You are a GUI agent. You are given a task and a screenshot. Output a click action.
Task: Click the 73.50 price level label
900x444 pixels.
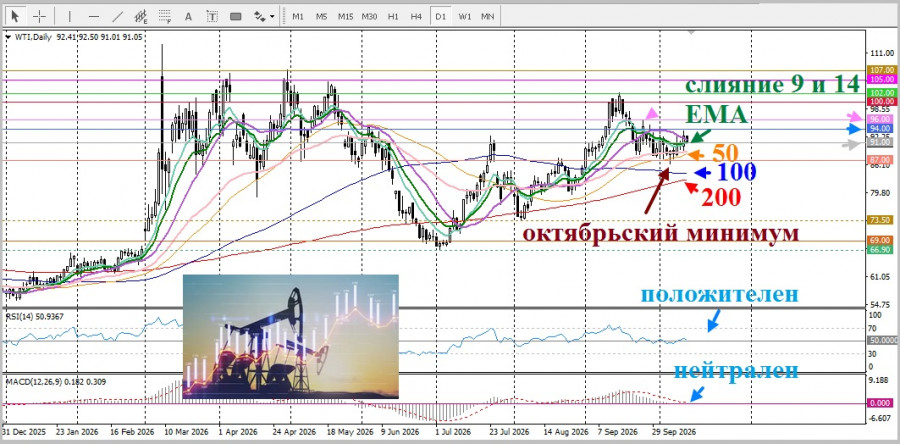pos(881,220)
